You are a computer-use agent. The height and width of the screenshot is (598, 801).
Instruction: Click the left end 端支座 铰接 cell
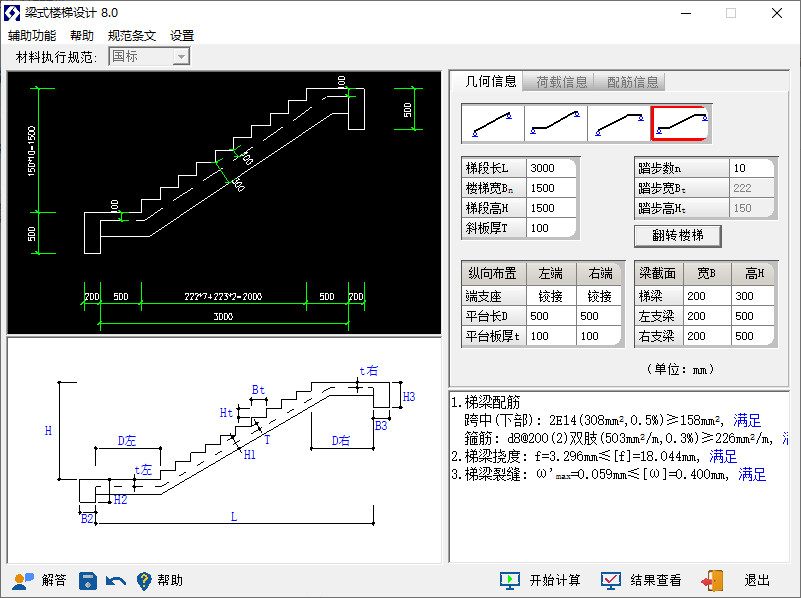(551, 296)
